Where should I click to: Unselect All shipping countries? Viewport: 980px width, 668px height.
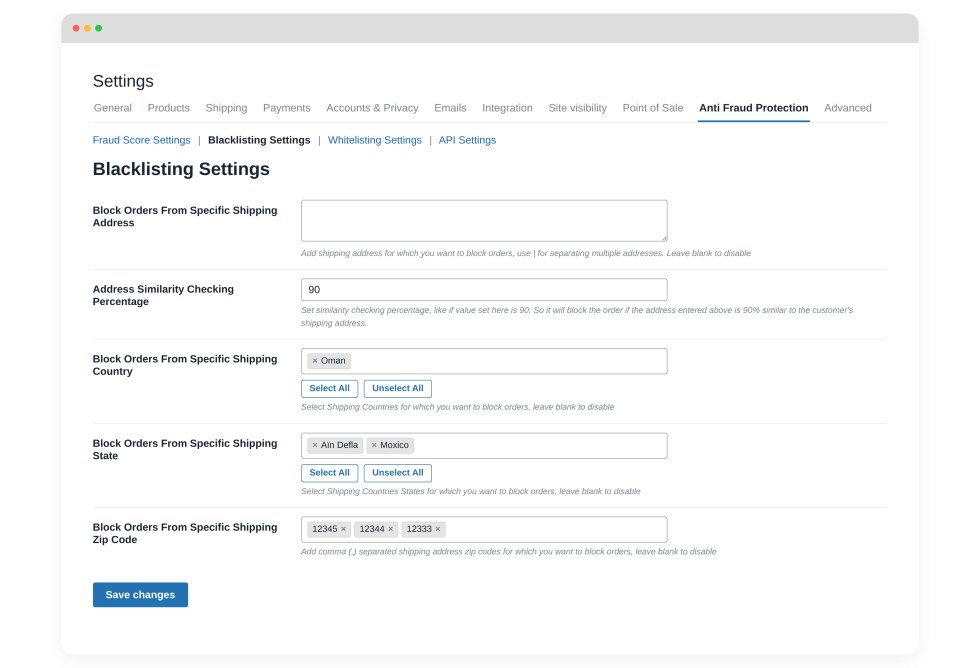[x=398, y=388]
